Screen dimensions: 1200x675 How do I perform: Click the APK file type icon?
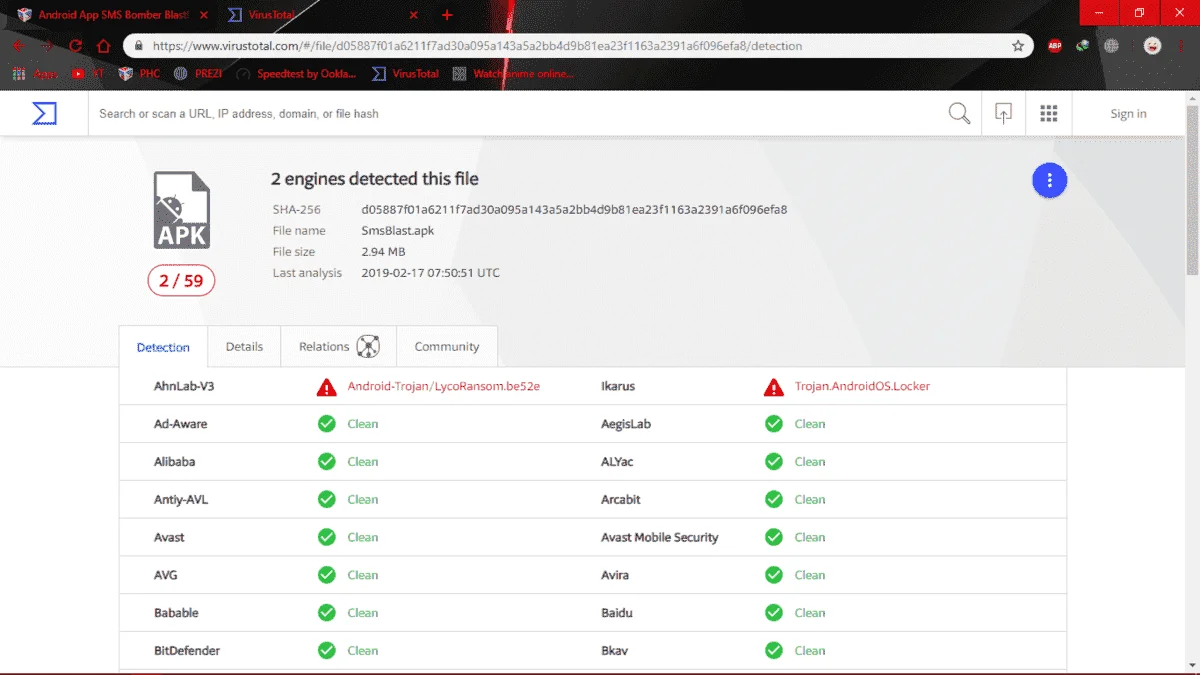[181, 210]
